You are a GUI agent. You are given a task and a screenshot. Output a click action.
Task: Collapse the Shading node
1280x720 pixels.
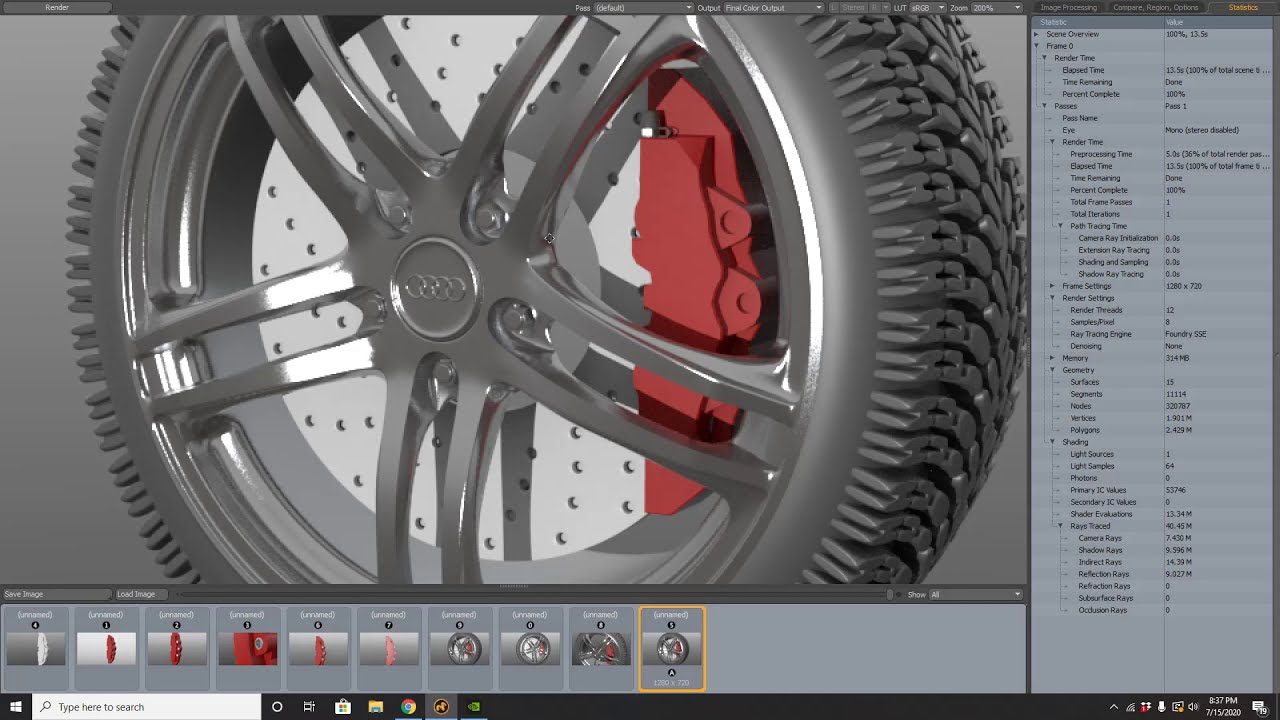1052,442
